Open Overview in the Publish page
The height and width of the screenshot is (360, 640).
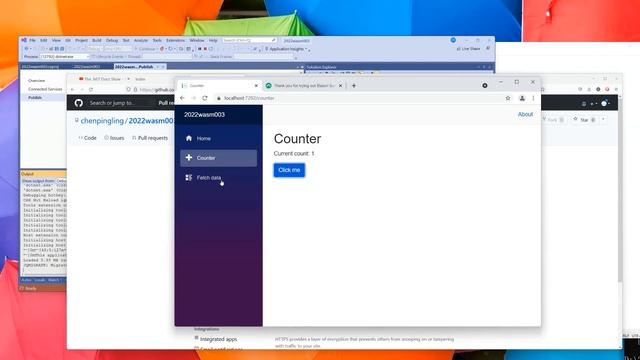pos(36,80)
